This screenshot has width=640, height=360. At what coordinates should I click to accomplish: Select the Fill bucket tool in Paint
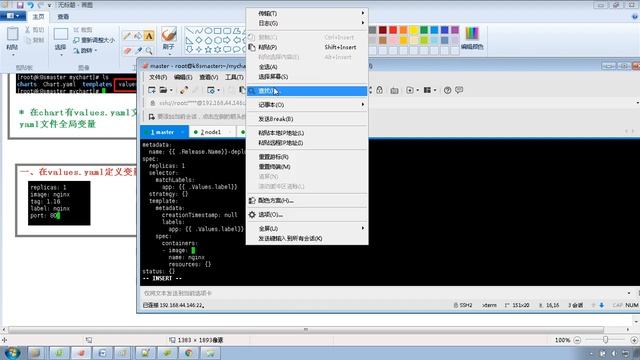tap(138, 36)
